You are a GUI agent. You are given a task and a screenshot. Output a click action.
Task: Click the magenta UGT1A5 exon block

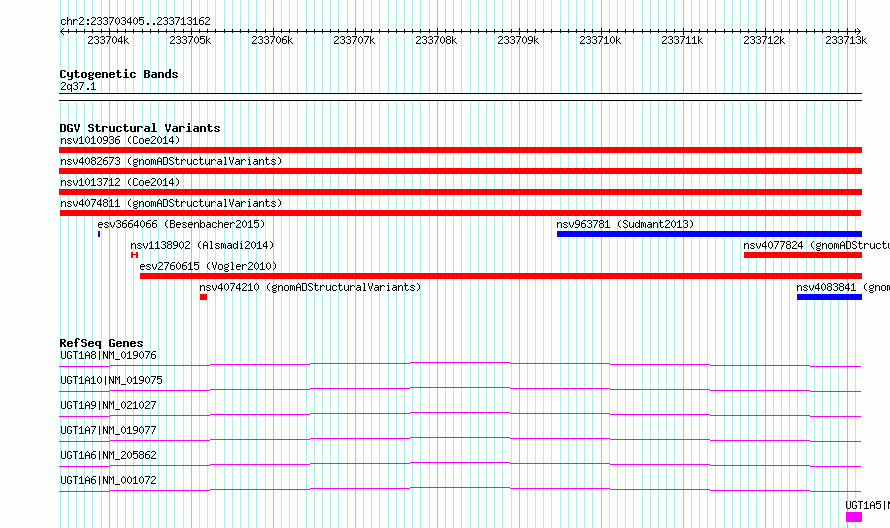click(854, 517)
